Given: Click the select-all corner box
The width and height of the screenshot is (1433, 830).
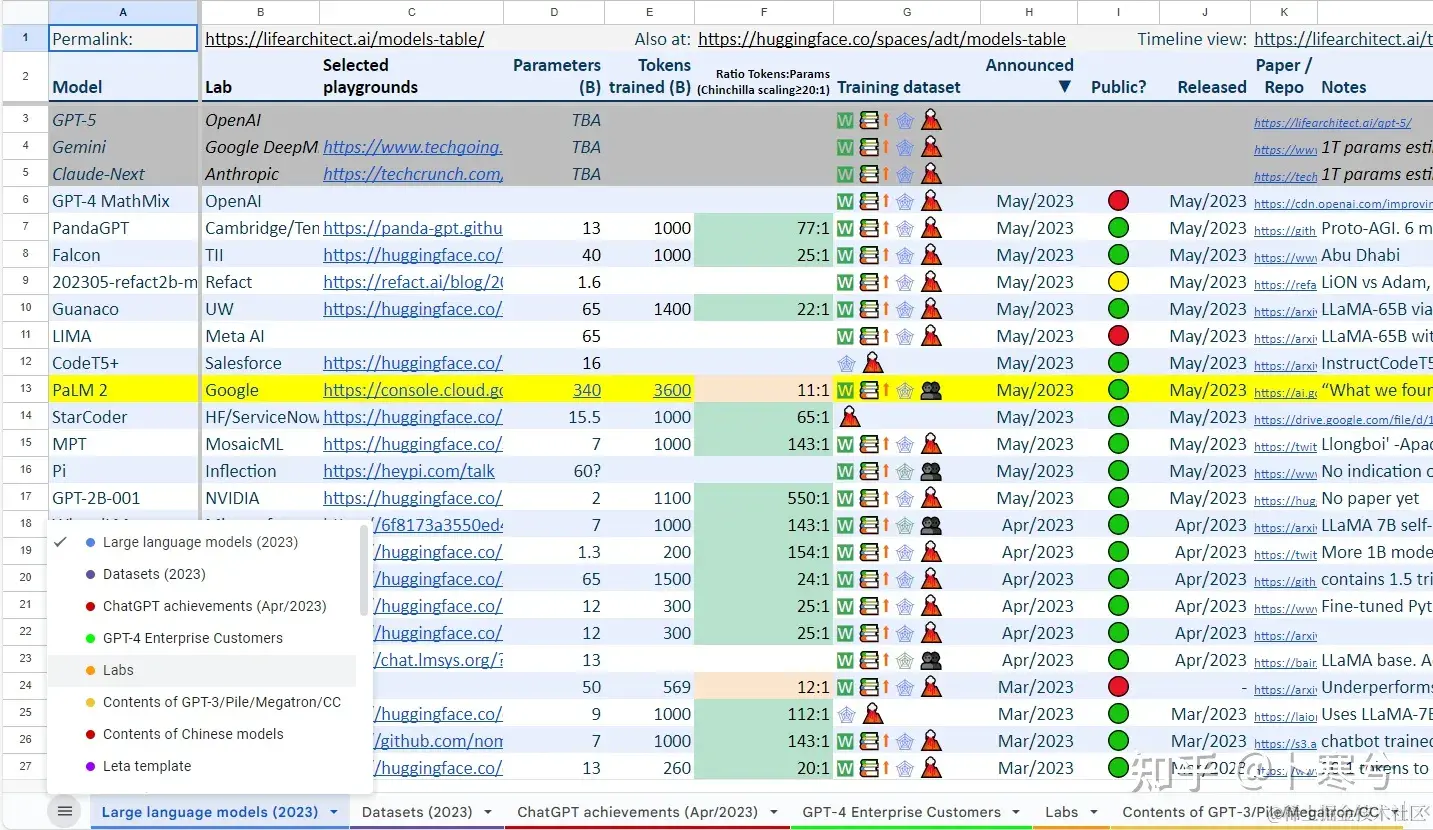Looking at the screenshot, I should coord(25,12).
